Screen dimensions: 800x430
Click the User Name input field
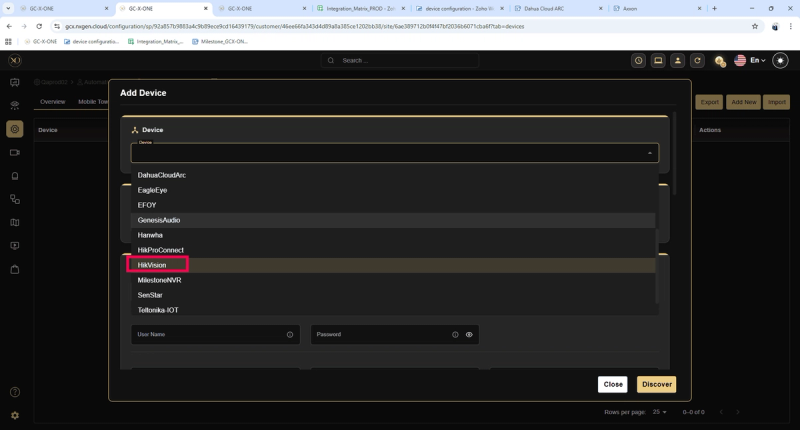point(215,335)
